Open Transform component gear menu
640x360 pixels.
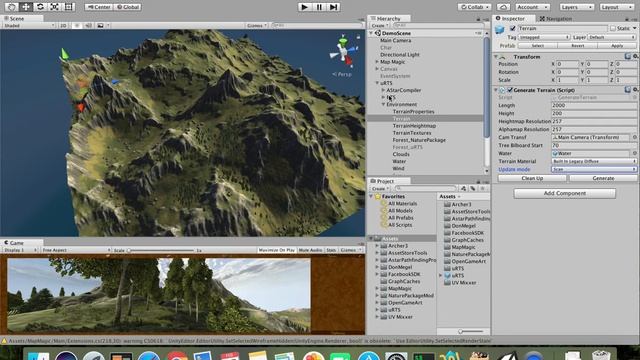tap(636, 56)
